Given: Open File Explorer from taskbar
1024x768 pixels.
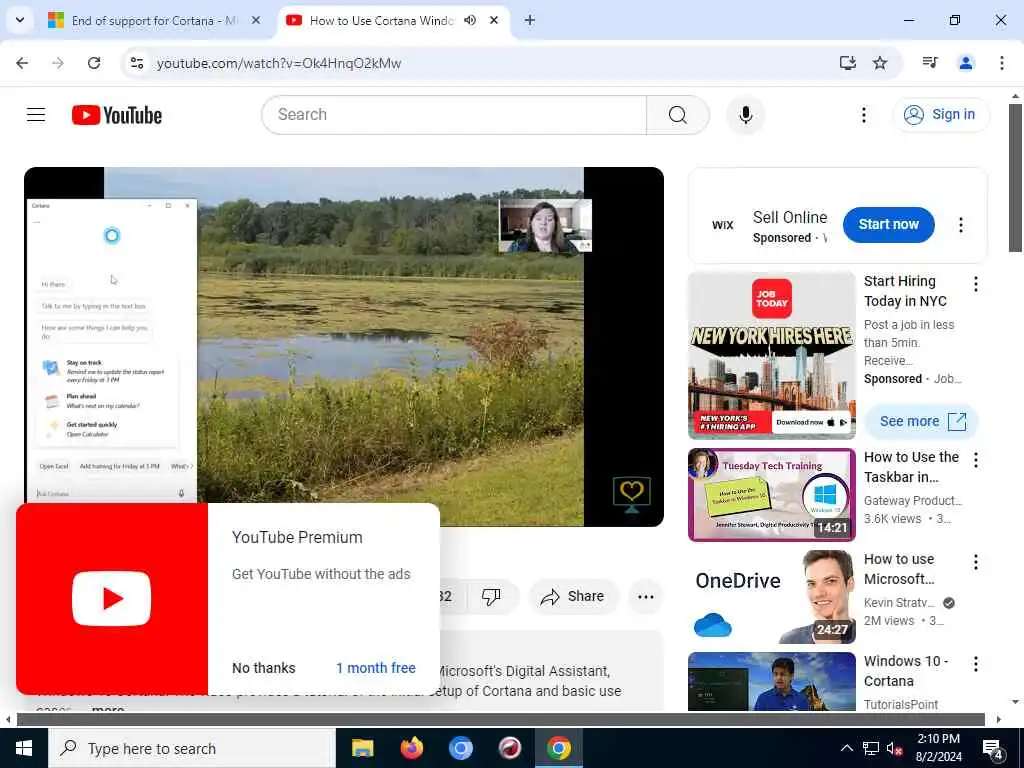Looking at the screenshot, I should 362,748.
